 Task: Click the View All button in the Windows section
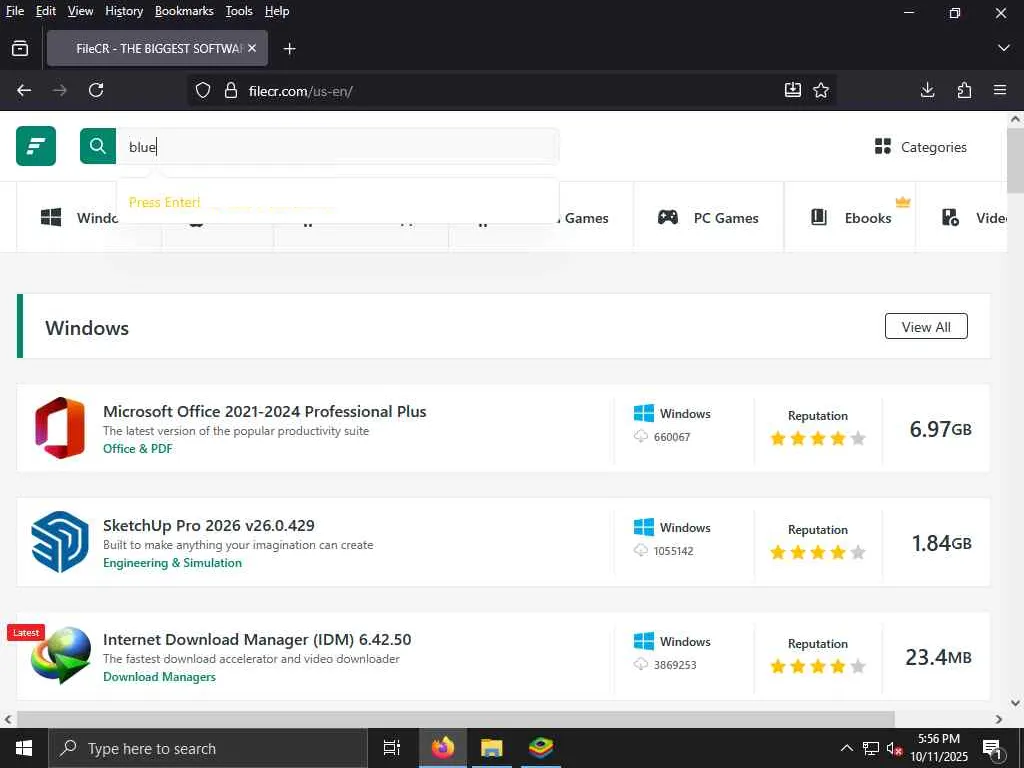click(x=926, y=327)
